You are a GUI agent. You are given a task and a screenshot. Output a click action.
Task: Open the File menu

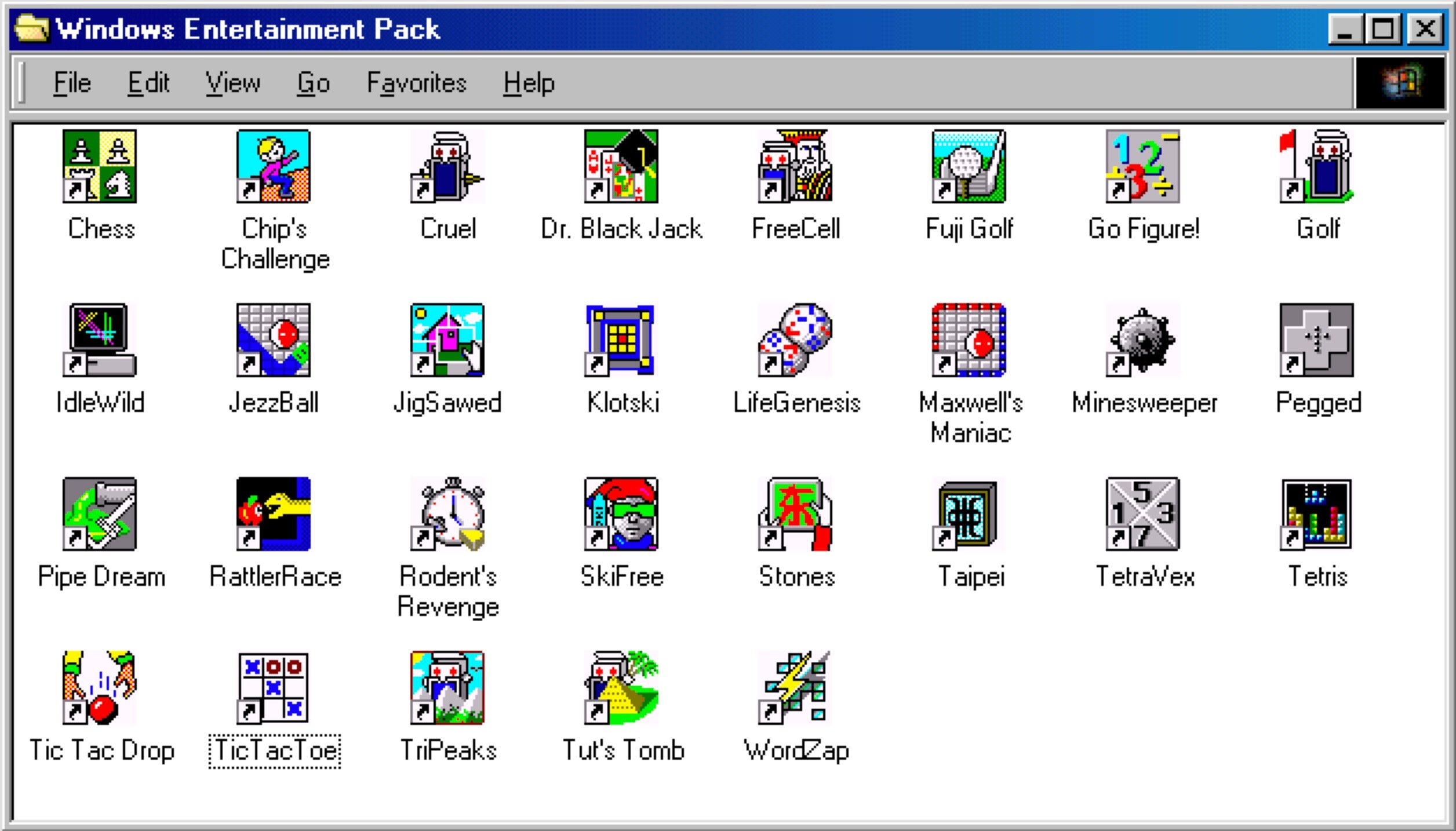(72, 83)
